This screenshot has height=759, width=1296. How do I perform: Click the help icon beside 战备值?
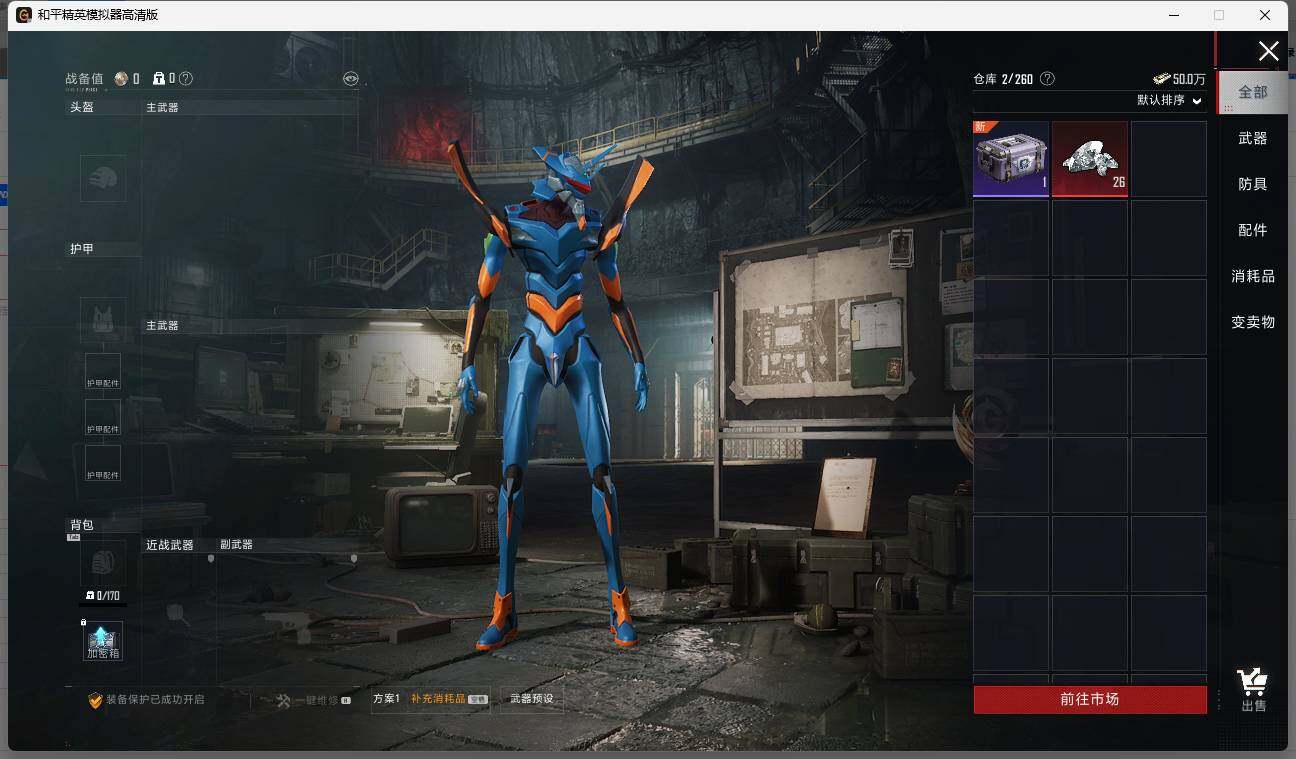[186, 78]
